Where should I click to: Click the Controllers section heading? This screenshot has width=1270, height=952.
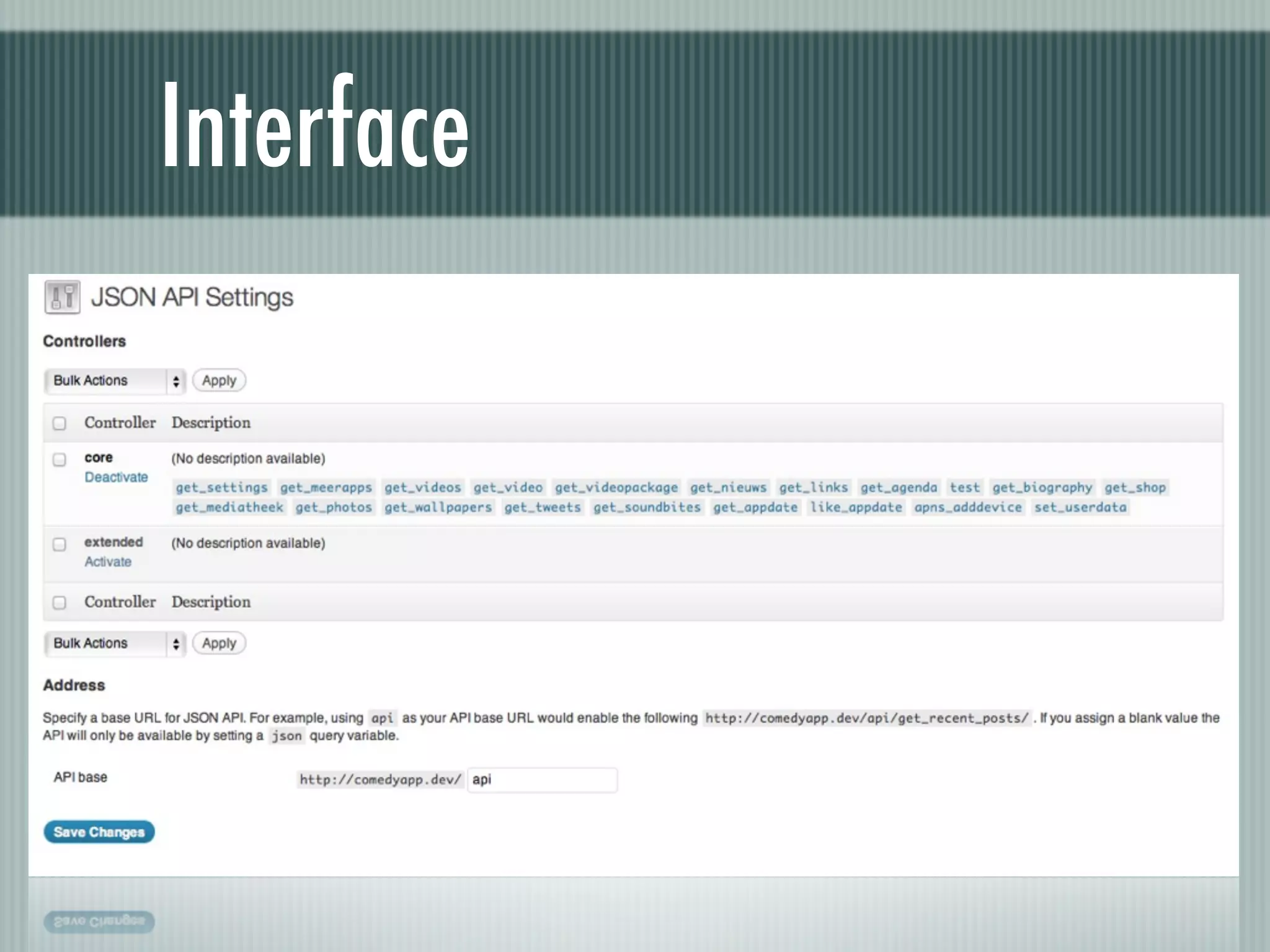pyautogui.click(x=84, y=342)
